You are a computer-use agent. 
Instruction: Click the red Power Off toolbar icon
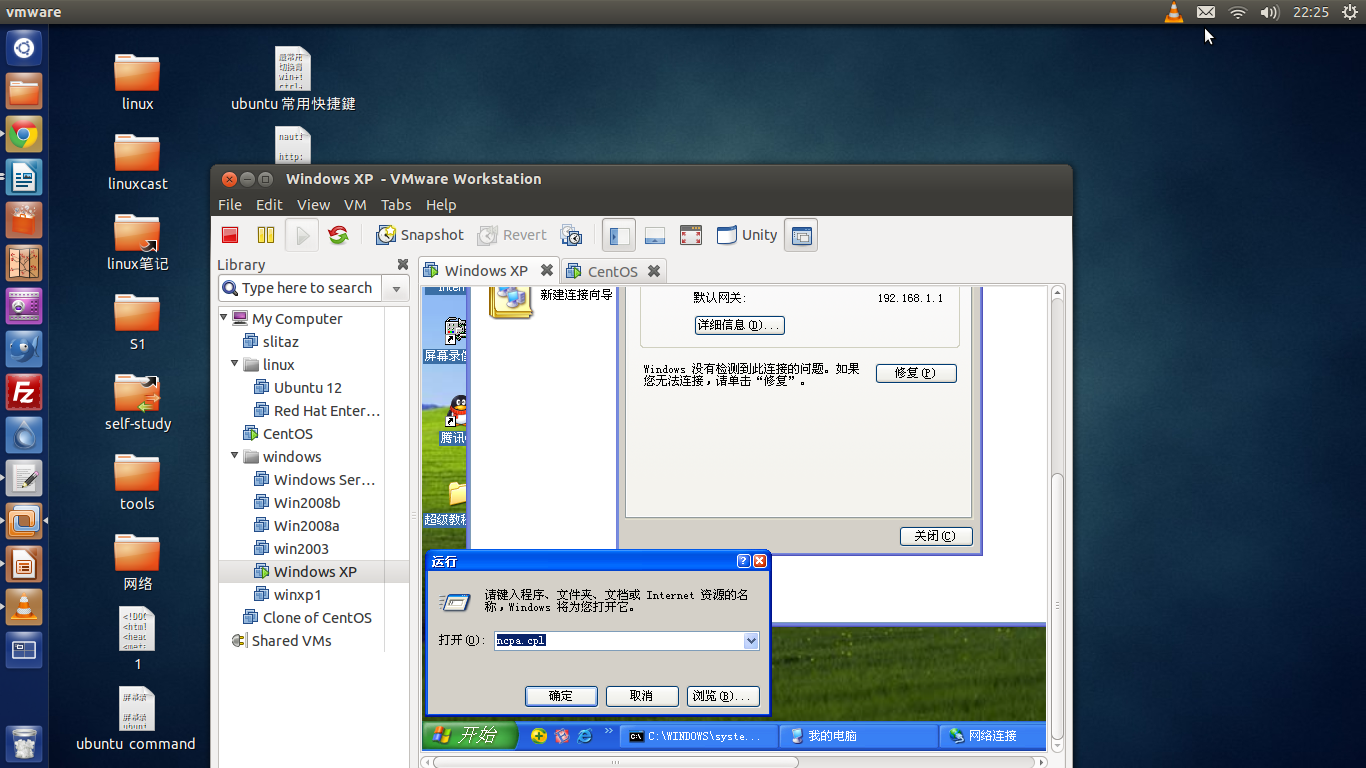coord(230,235)
